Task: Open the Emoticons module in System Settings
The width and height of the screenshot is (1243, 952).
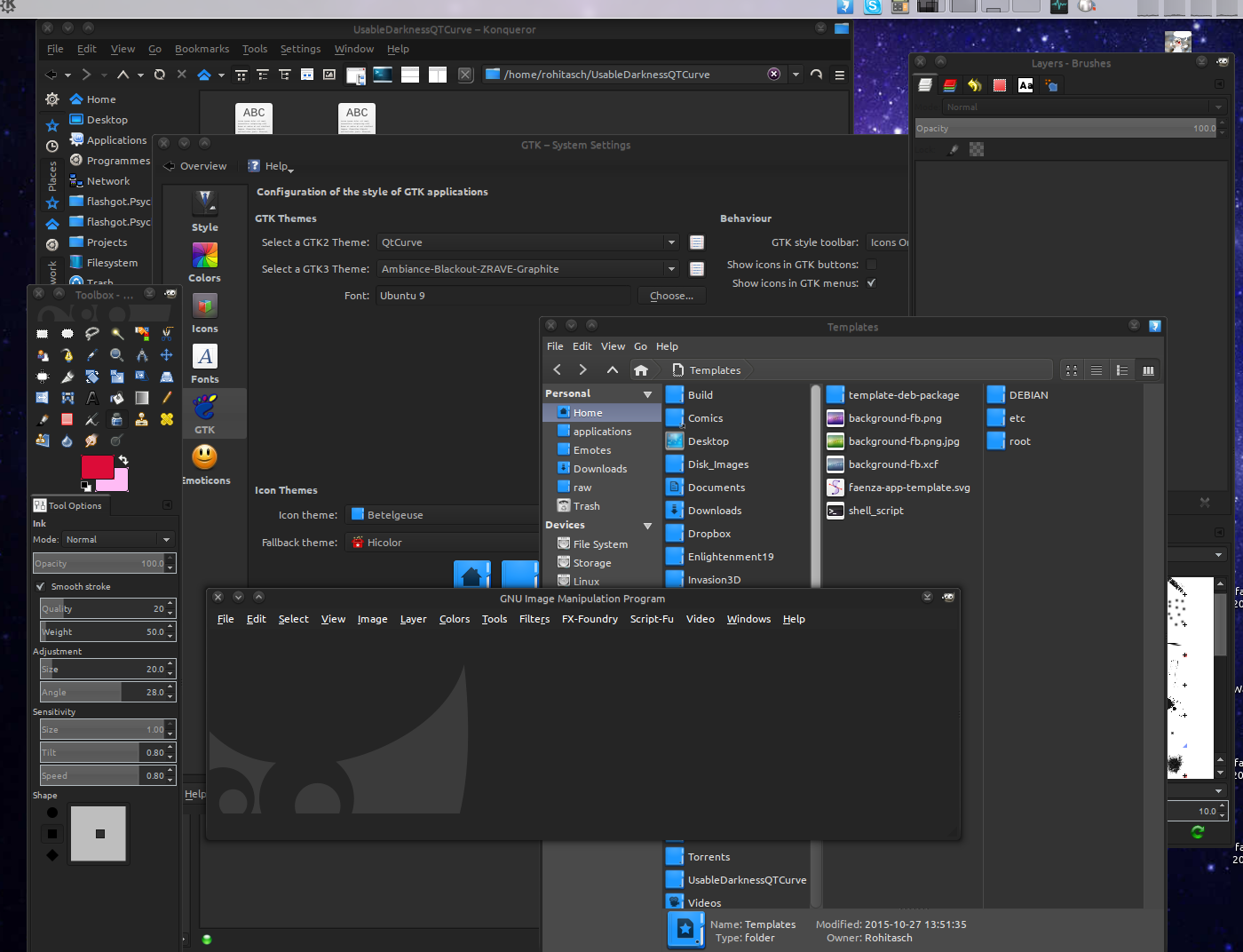Action: point(205,465)
